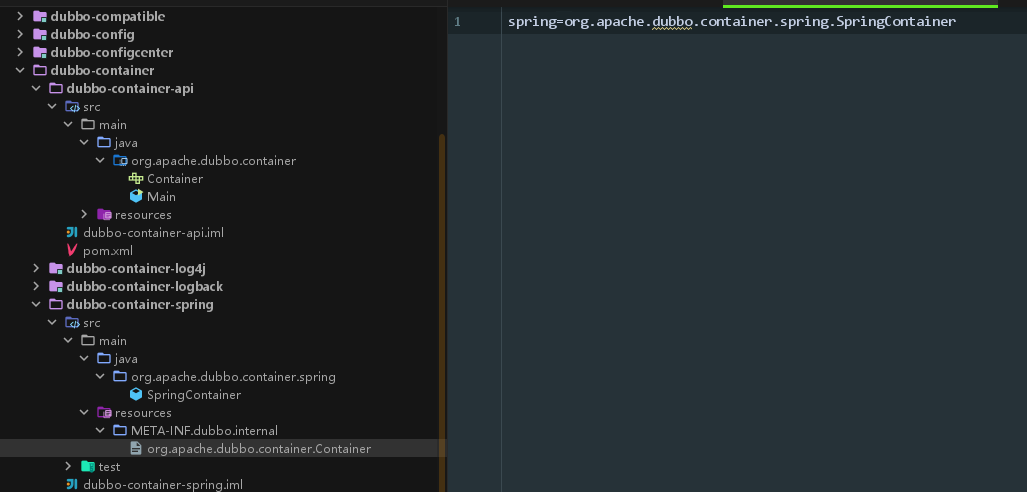Click the Main class icon

[136, 197]
